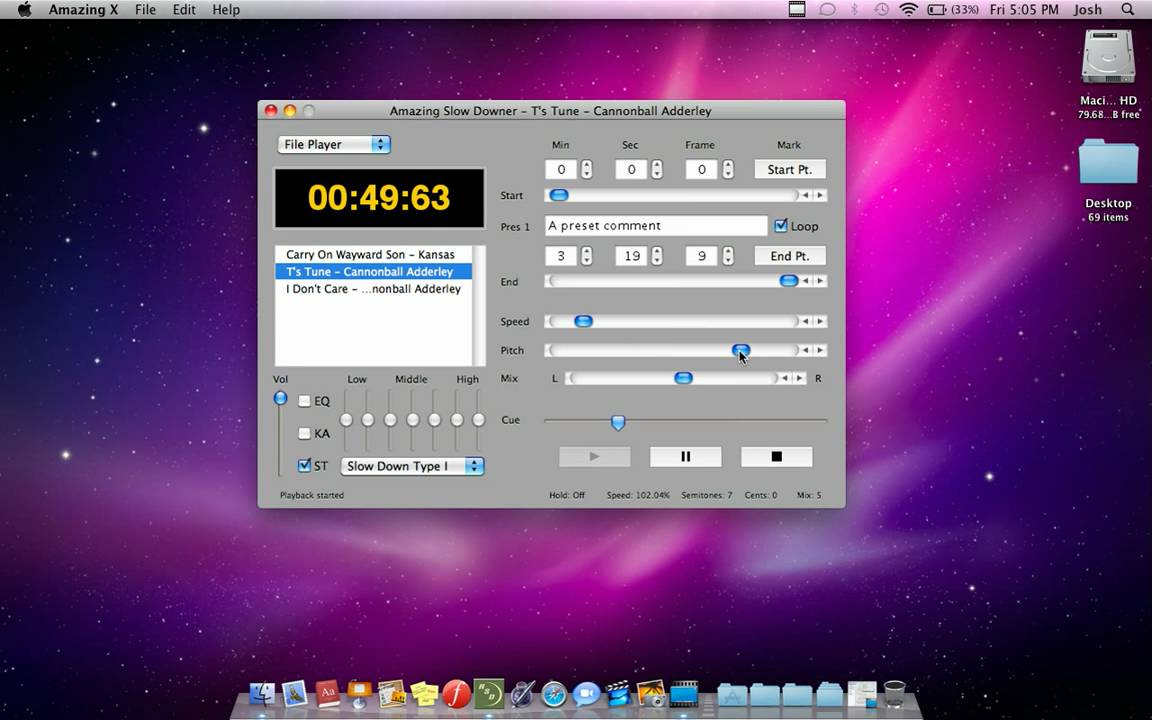Nudge the Start slider left with its arrow
Viewport: 1152px width, 720px height.
point(805,195)
